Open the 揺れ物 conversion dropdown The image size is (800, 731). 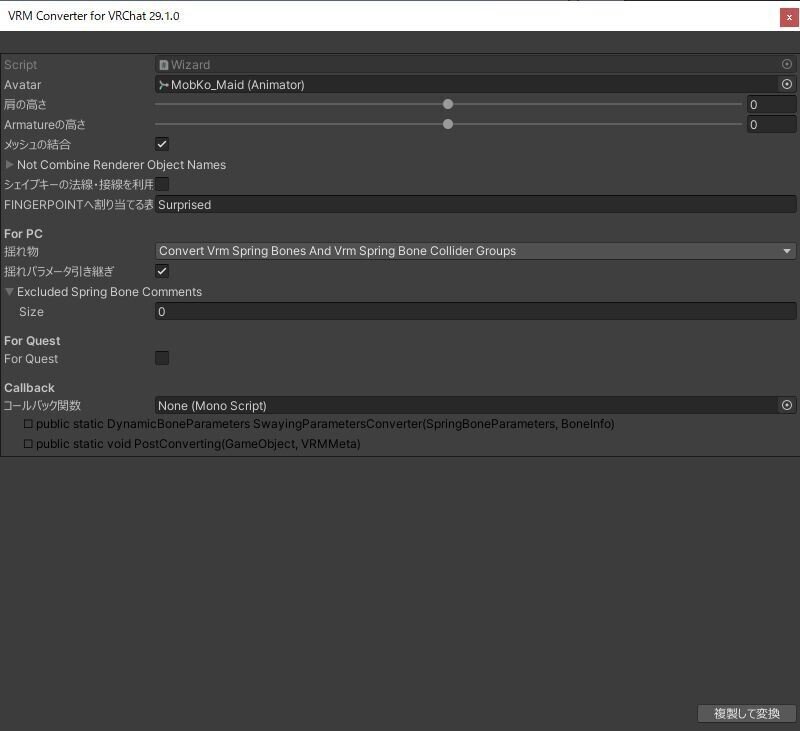click(x=476, y=251)
